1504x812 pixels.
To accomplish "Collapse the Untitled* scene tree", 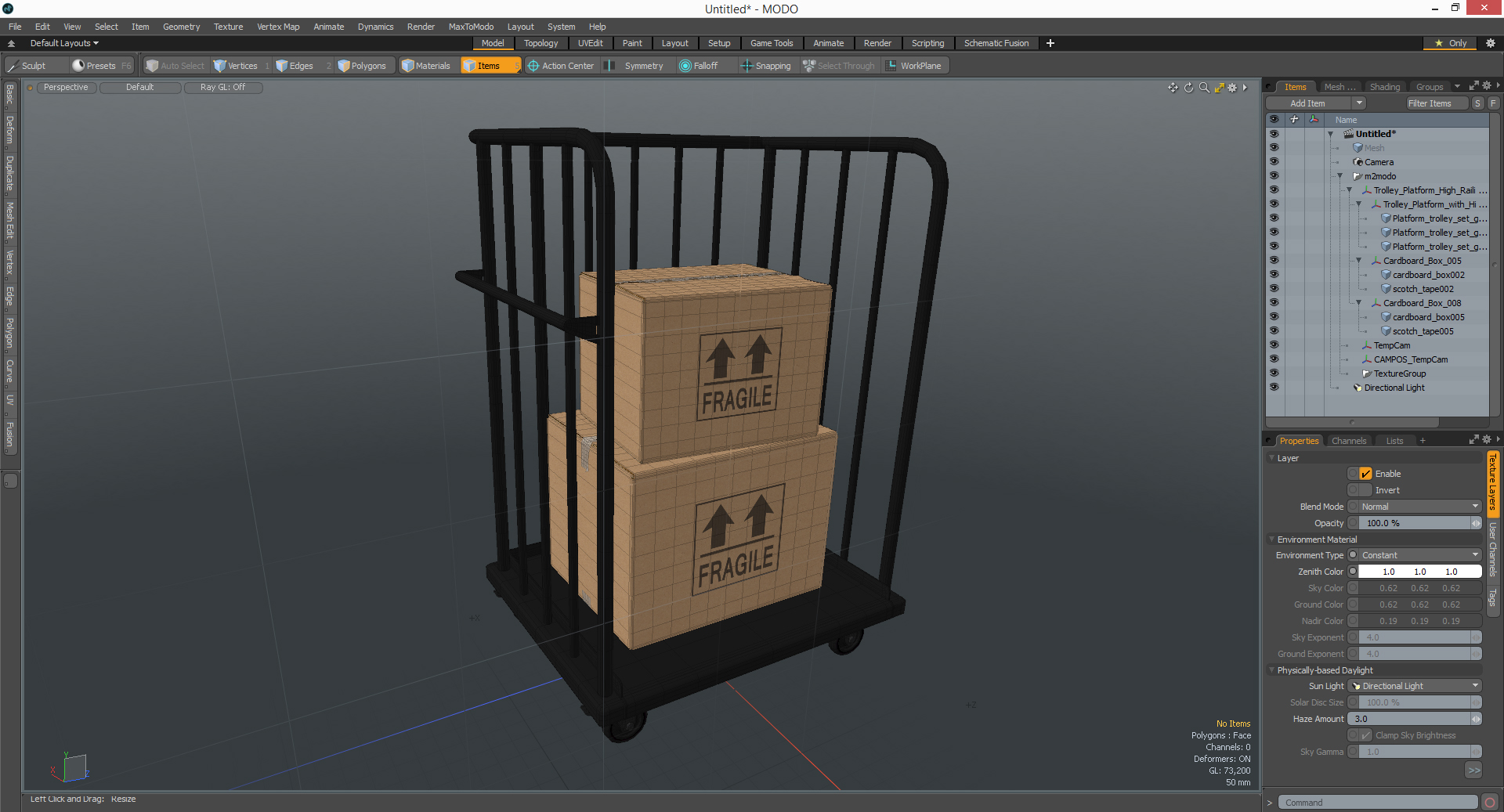I will point(1330,134).
